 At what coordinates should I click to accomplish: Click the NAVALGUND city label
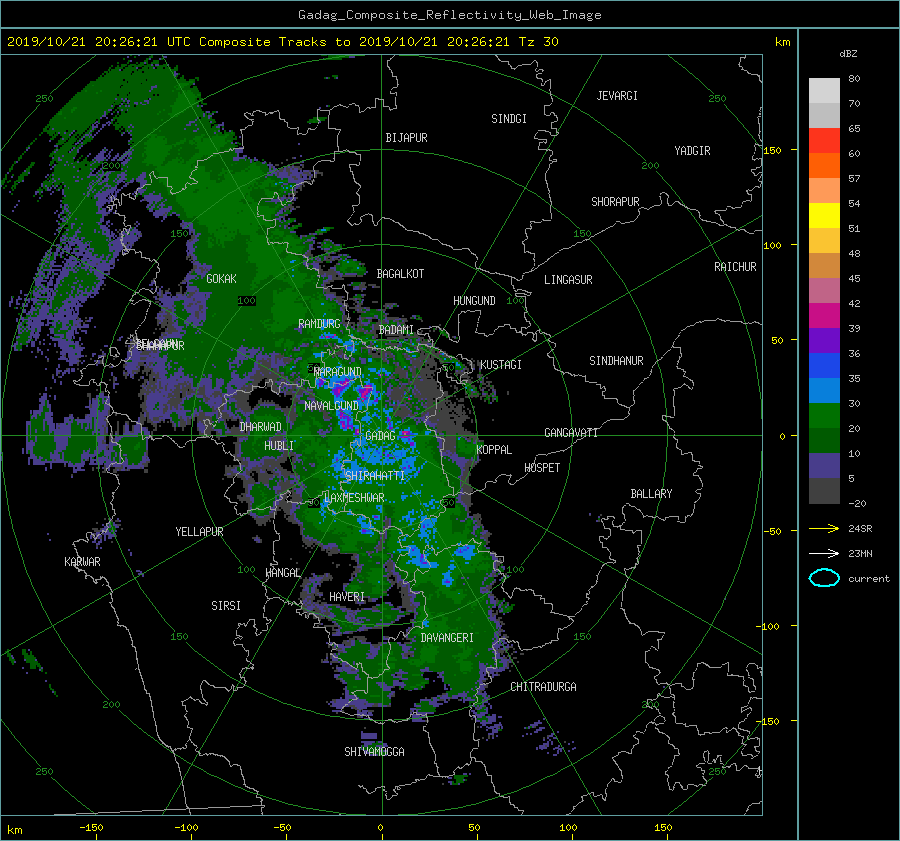point(331,405)
